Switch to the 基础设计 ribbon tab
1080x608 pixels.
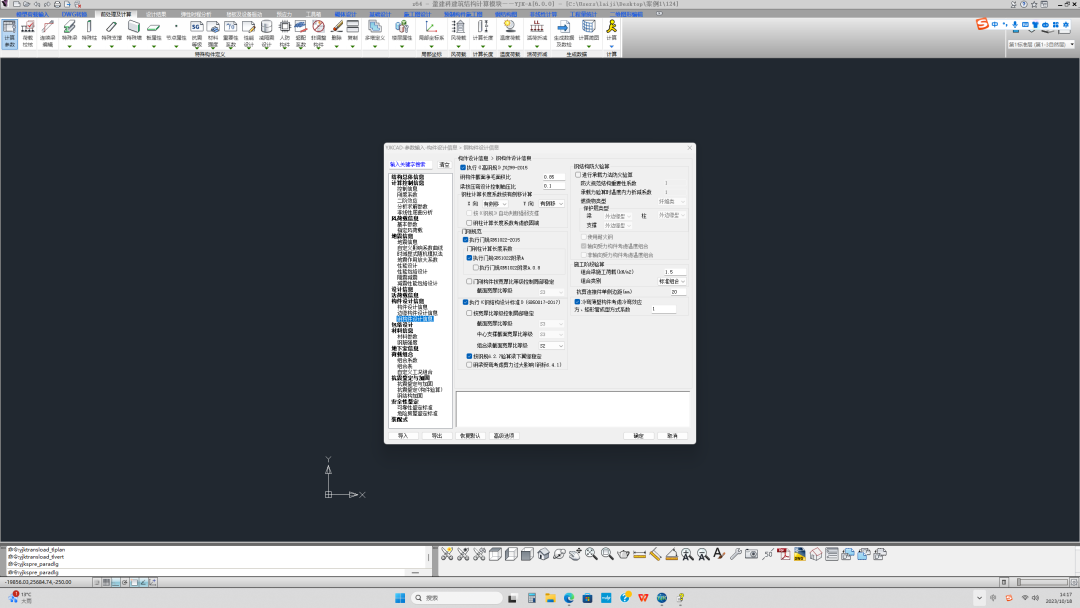click(380, 14)
